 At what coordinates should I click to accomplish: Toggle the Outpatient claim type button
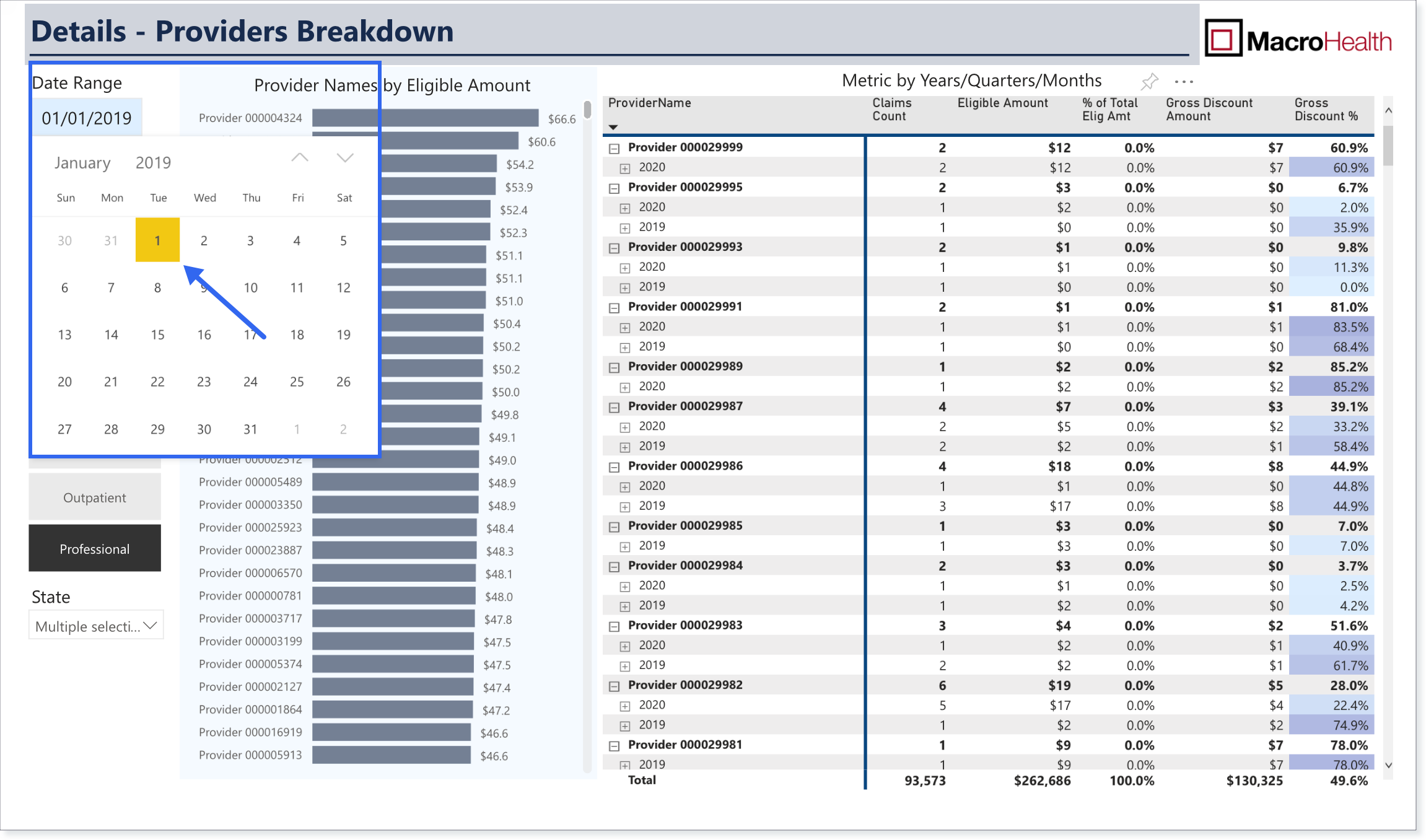pyautogui.click(x=95, y=497)
